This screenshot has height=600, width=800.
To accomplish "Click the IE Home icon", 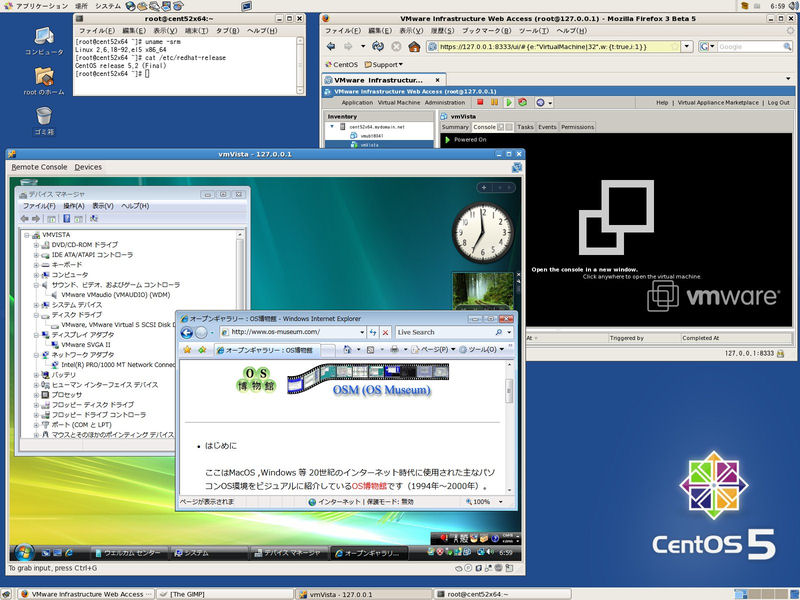I will (347, 349).
